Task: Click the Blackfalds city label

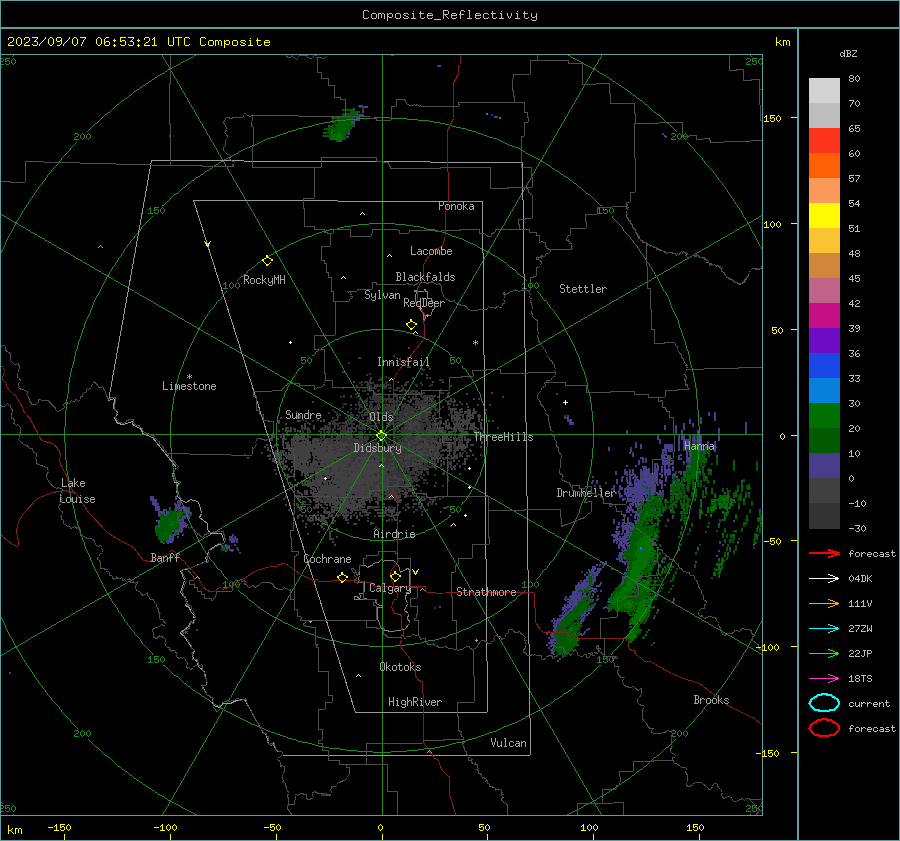Action: point(425,277)
